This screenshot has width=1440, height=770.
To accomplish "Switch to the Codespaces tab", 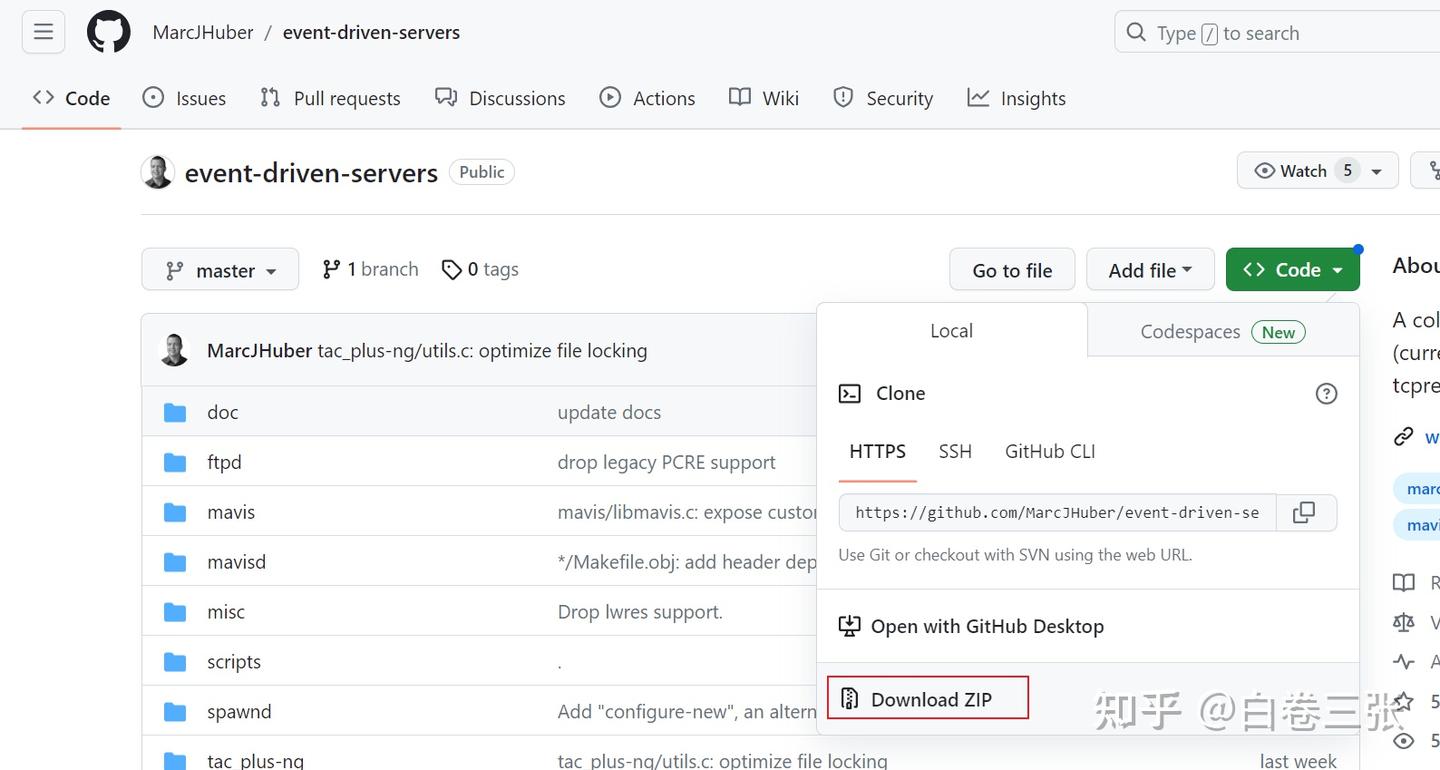I will (1222, 332).
